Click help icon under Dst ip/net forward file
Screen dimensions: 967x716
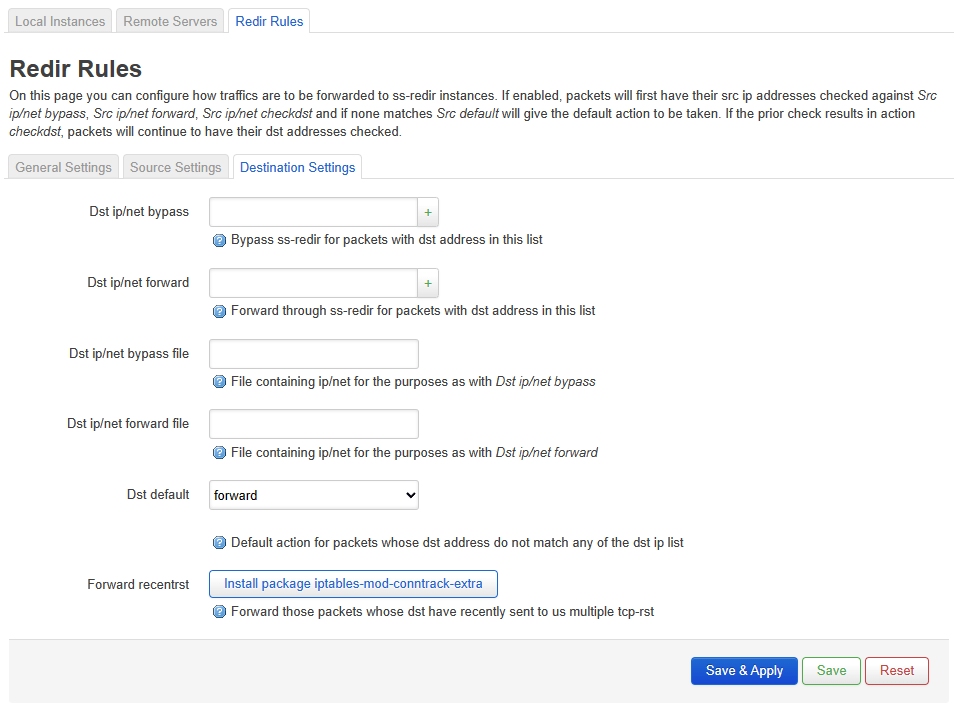pos(220,453)
